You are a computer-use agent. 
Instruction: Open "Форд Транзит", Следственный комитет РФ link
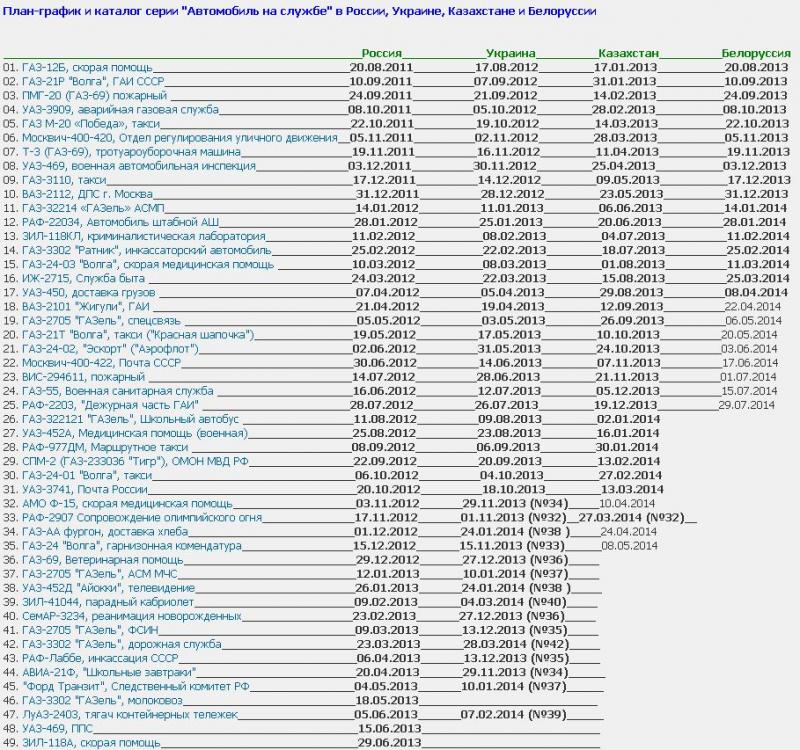tap(136, 686)
